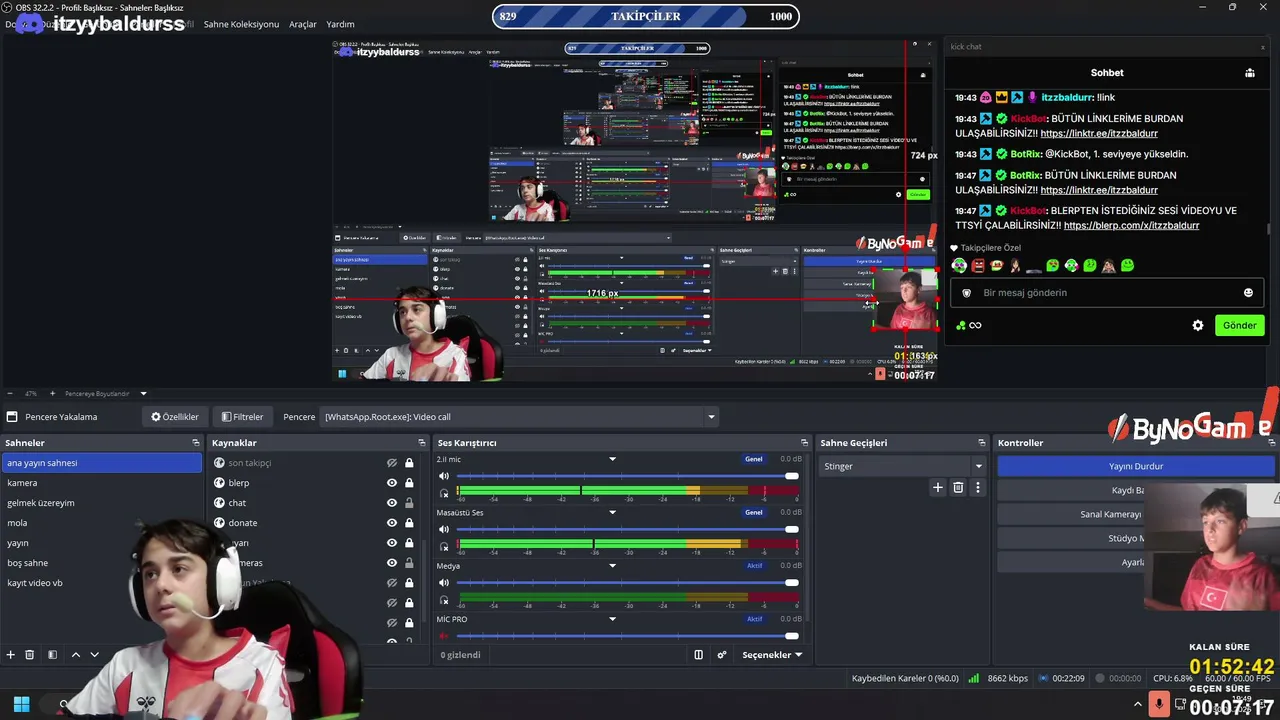Hide the donate source
Screen dimensions: 1280x720
coord(392,523)
